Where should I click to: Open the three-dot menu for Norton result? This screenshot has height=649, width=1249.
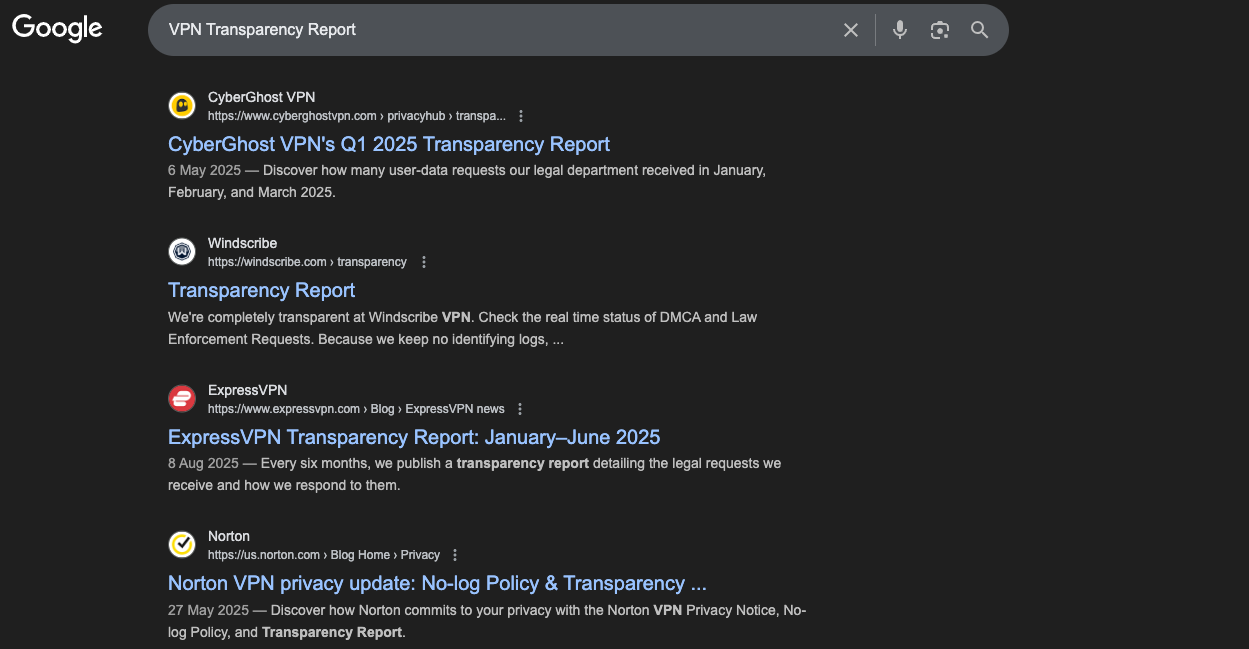(454, 554)
